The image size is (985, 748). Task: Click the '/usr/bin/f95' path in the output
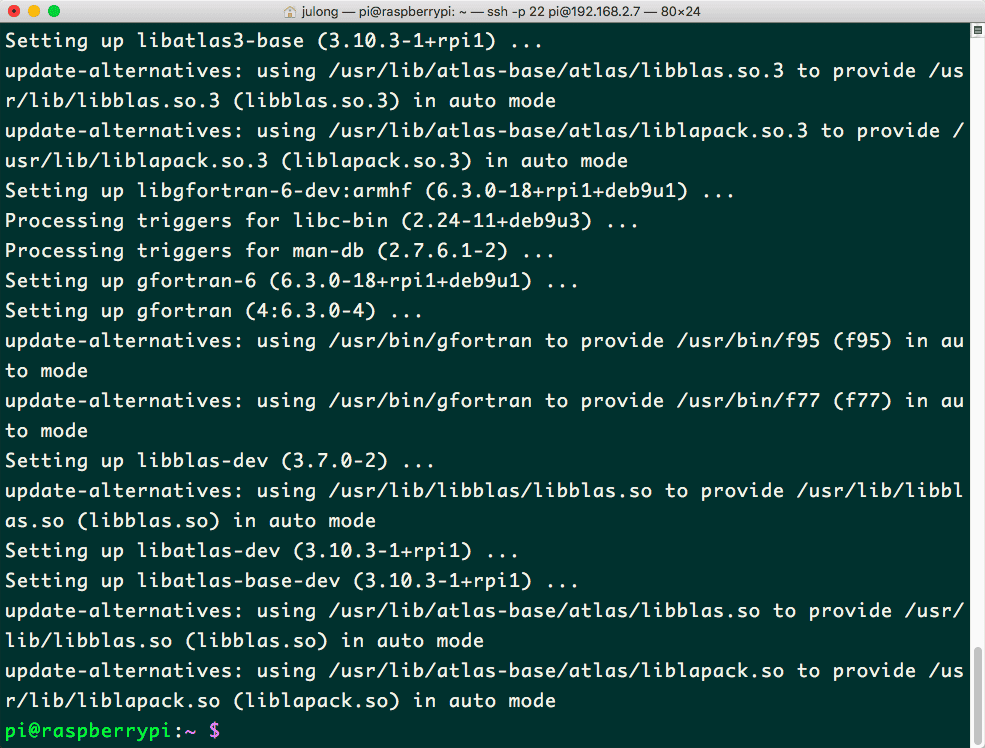[748, 341]
